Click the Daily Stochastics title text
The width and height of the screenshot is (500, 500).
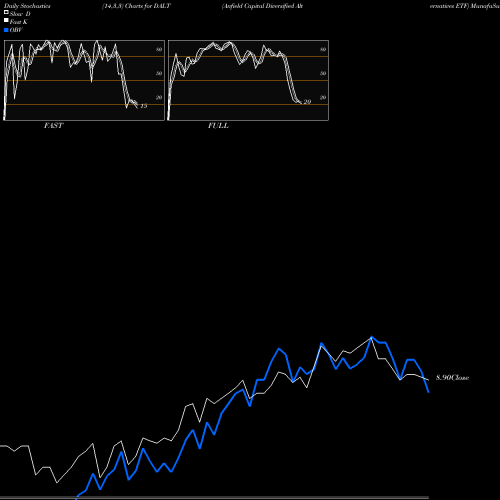click(27, 6)
